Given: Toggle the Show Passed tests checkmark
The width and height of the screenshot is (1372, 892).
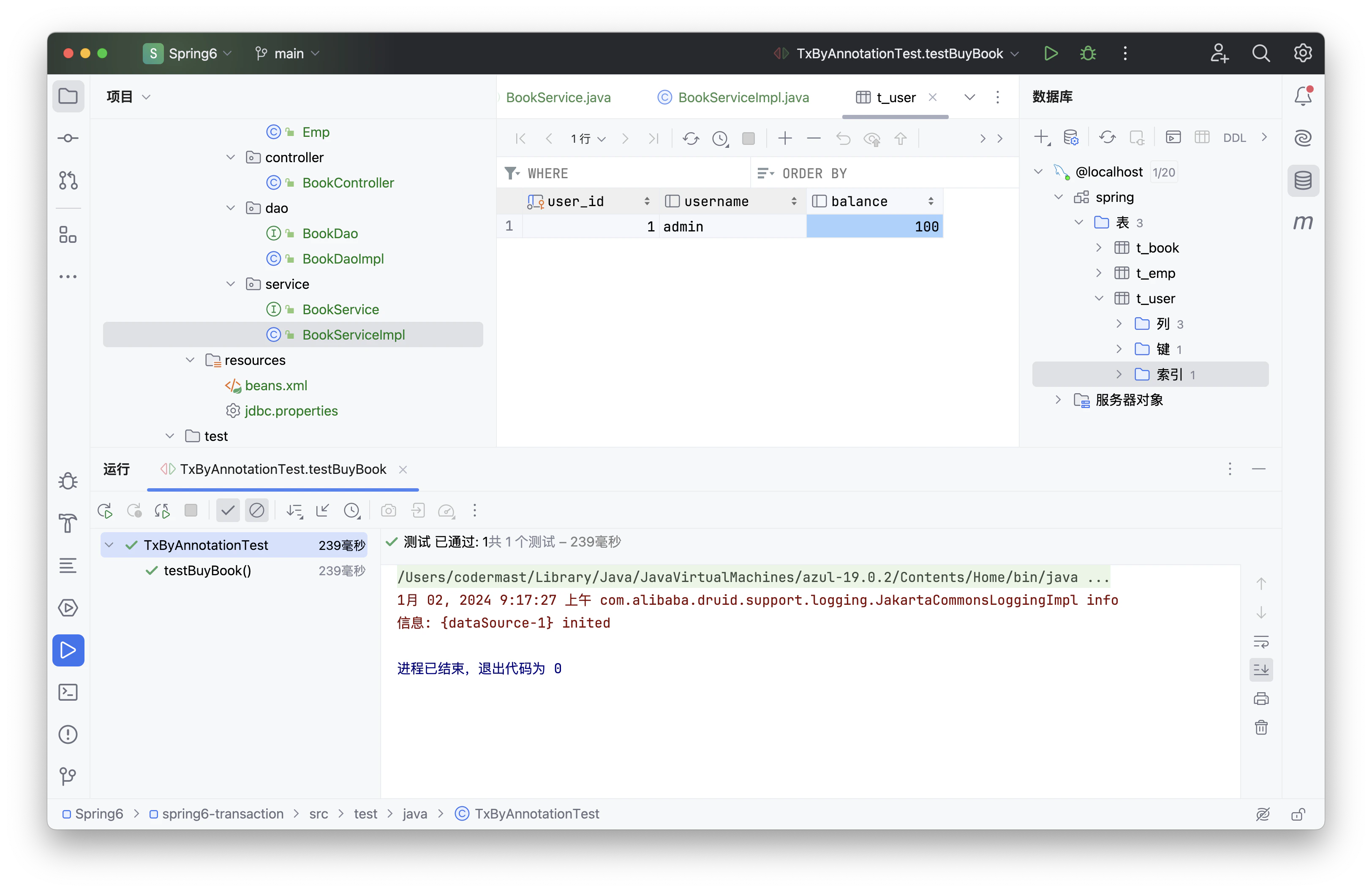Looking at the screenshot, I should pos(228,511).
